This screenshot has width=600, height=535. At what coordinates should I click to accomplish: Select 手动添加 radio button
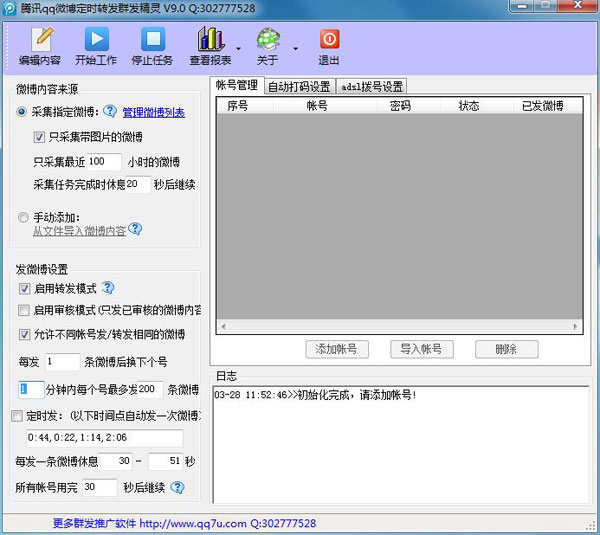23,217
